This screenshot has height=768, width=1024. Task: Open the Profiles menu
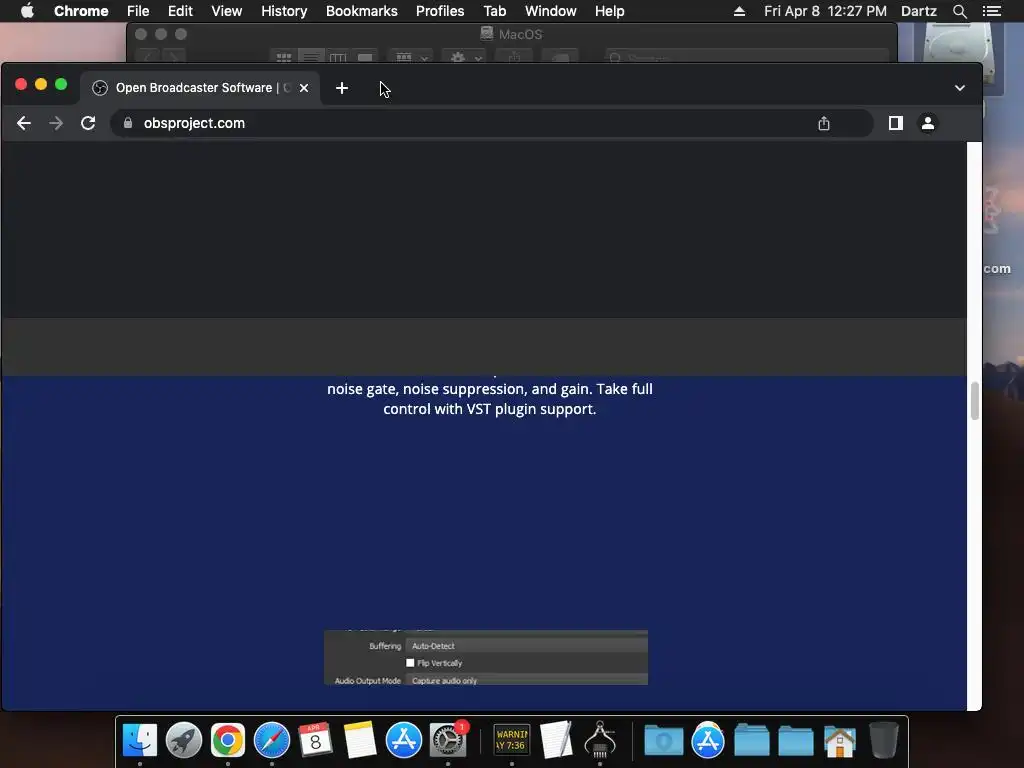click(x=440, y=11)
